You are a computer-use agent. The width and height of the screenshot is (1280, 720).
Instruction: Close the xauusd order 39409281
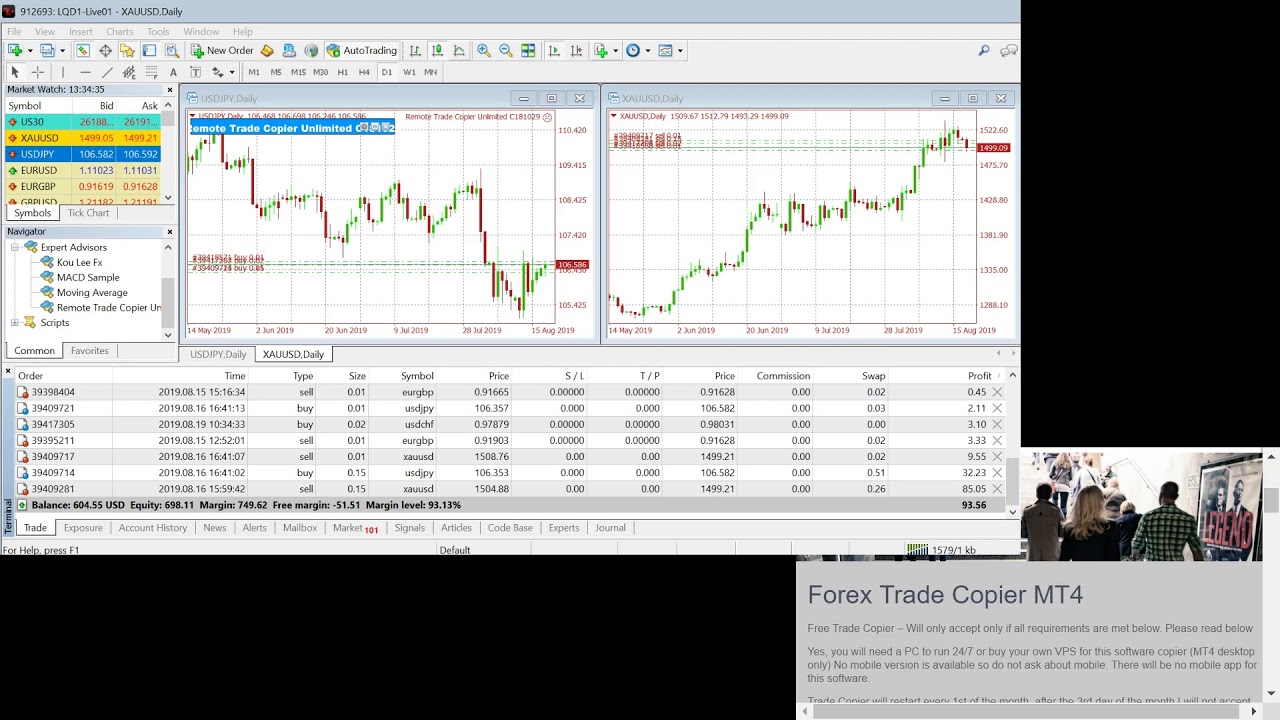click(x=997, y=489)
